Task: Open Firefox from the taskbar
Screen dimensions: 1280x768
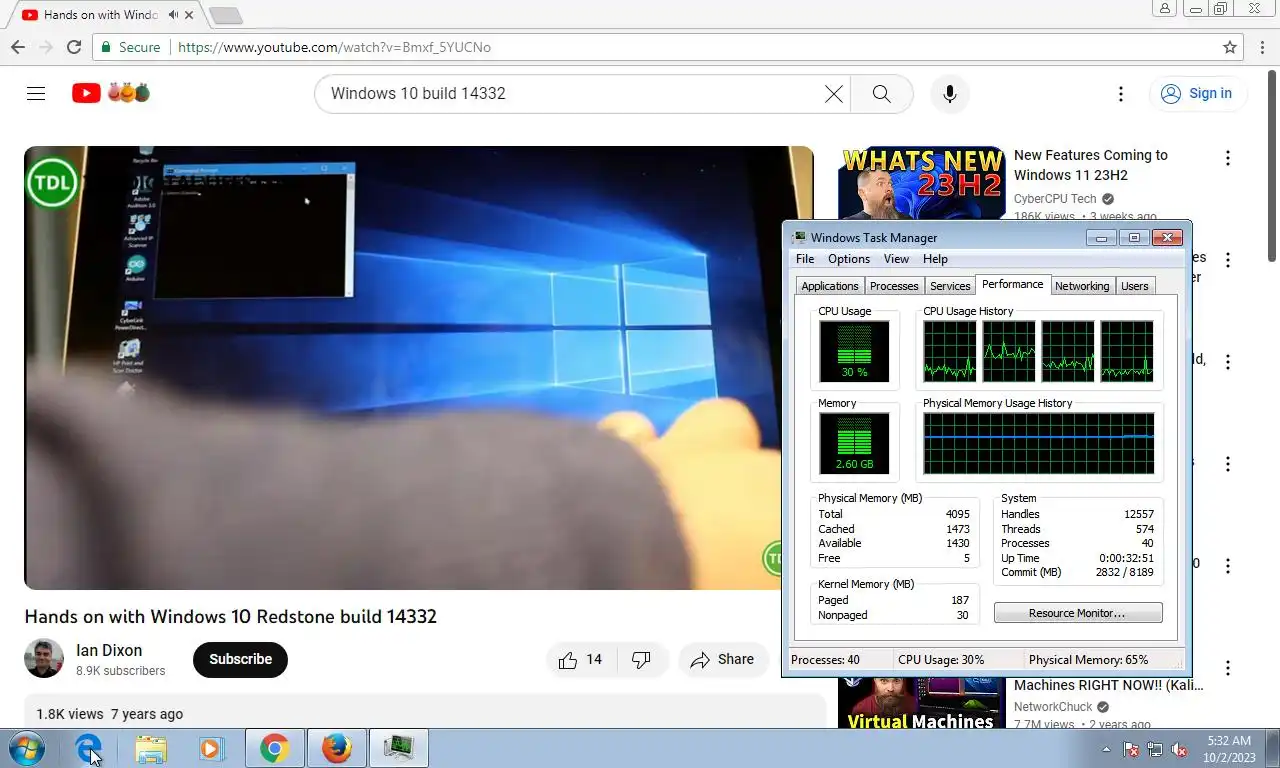Action: pos(337,748)
